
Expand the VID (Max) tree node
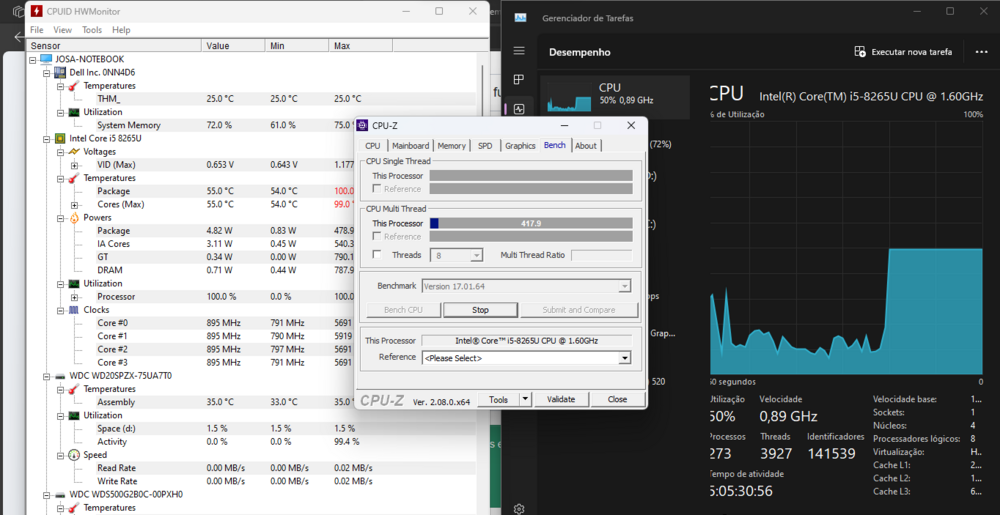(x=74, y=165)
